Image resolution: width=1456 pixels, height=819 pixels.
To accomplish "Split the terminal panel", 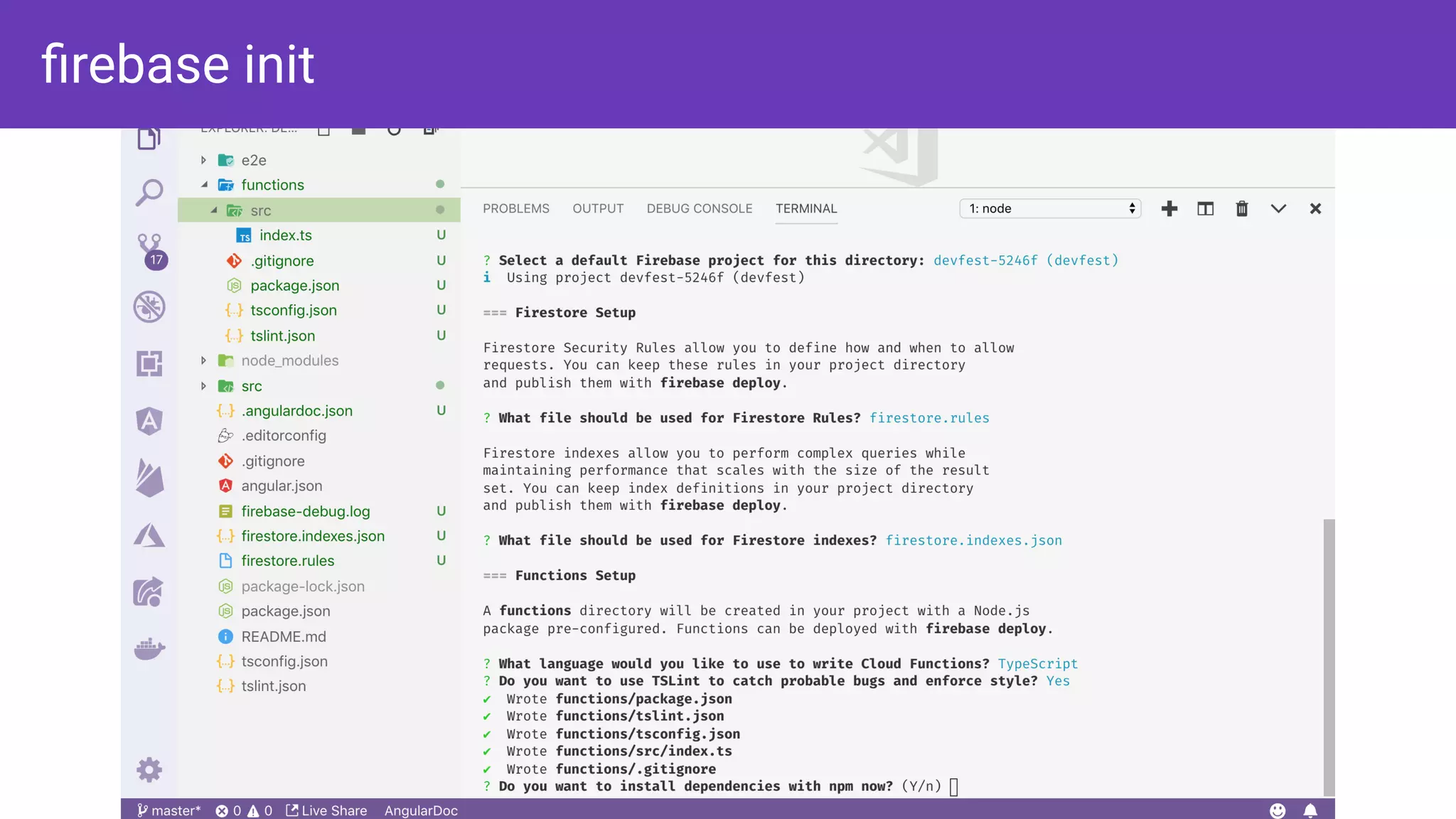I will [x=1205, y=208].
